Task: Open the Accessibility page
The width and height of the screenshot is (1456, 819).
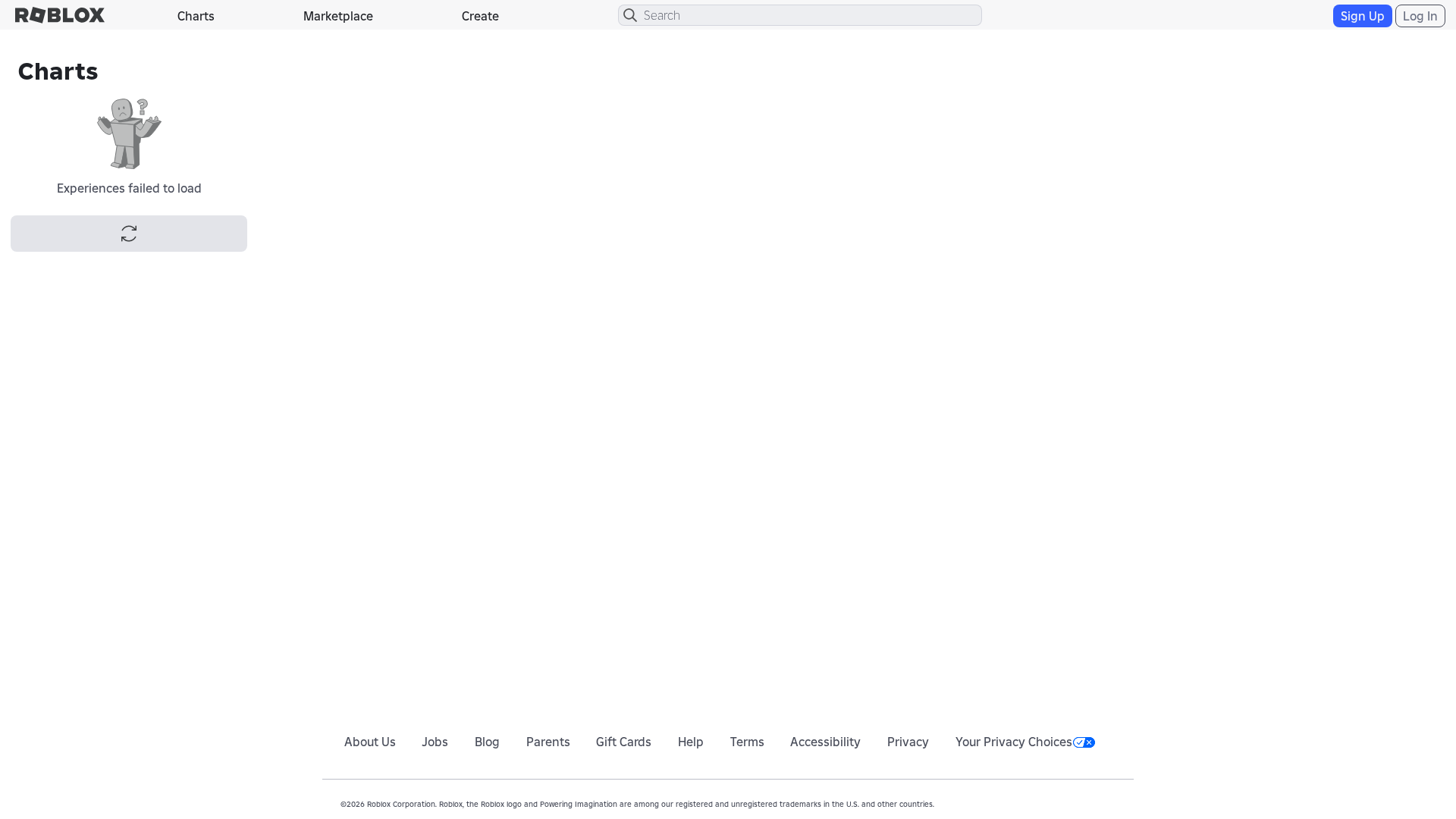Action: (824, 742)
